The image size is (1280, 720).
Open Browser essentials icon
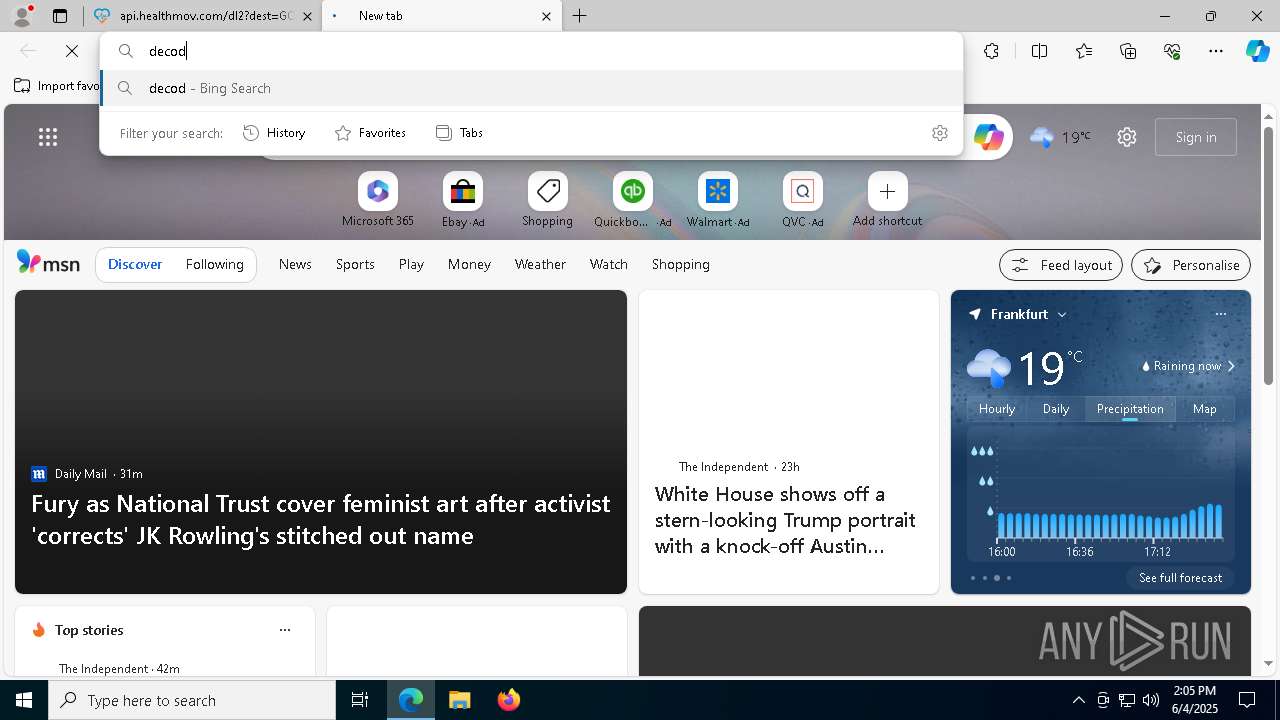tap(1172, 51)
